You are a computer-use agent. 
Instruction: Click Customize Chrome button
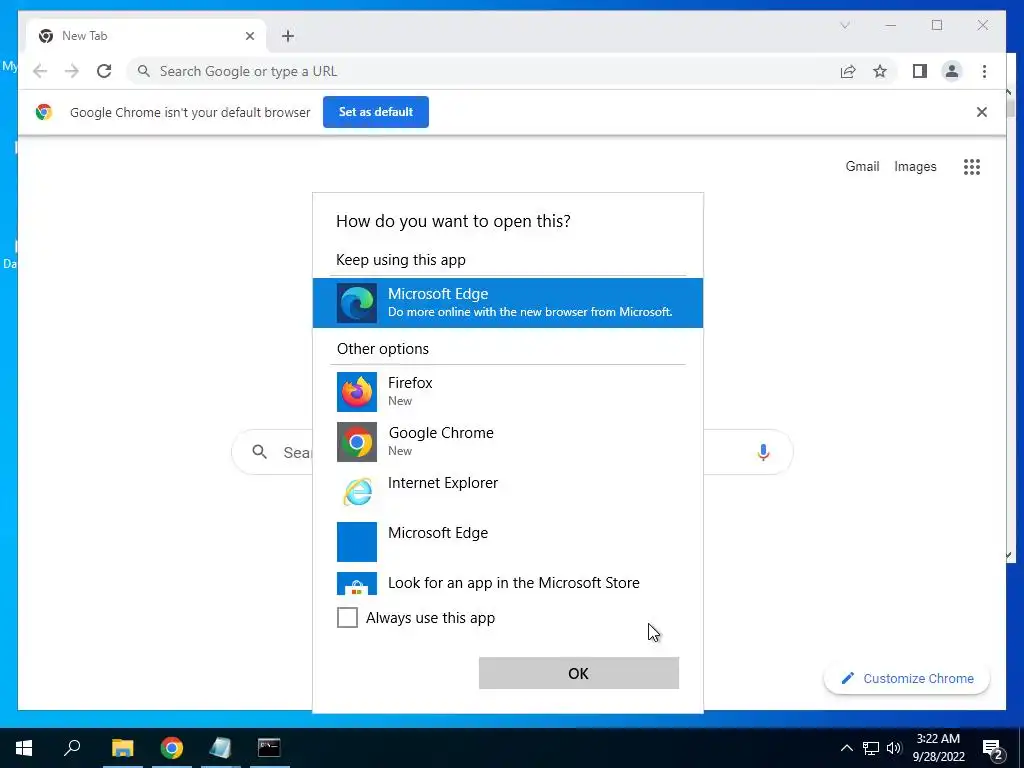click(907, 679)
